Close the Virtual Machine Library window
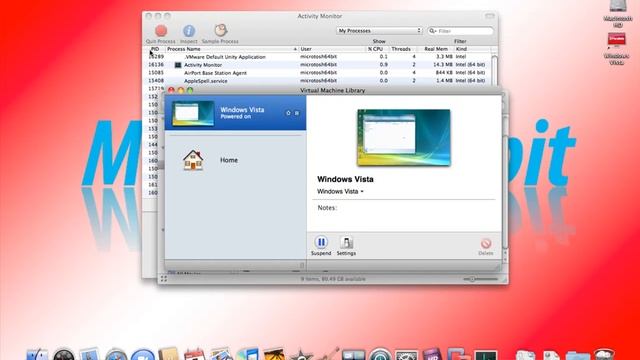 pyautogui.click(x=171, y=90)
